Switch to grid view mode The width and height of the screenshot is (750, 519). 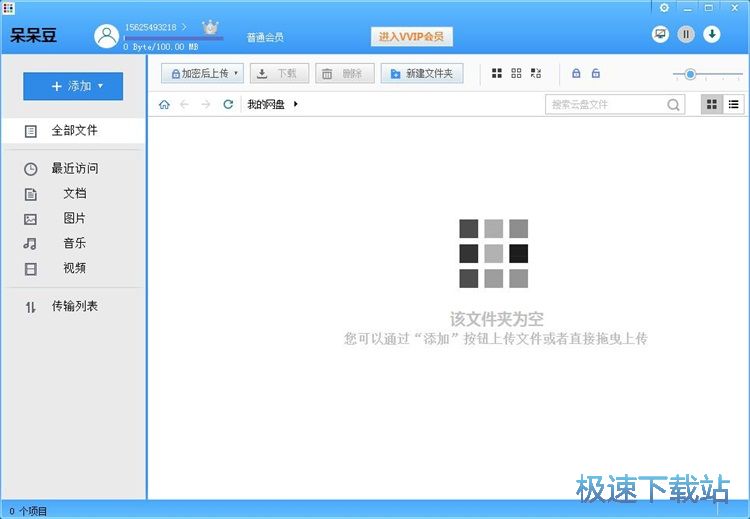click(x=712, y=104)
